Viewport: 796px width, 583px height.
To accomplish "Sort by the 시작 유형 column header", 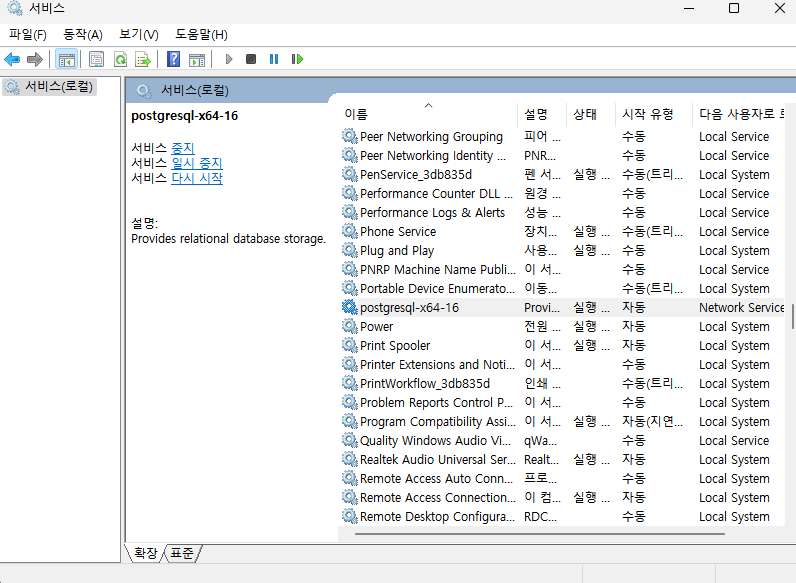I will pos(654,114).
